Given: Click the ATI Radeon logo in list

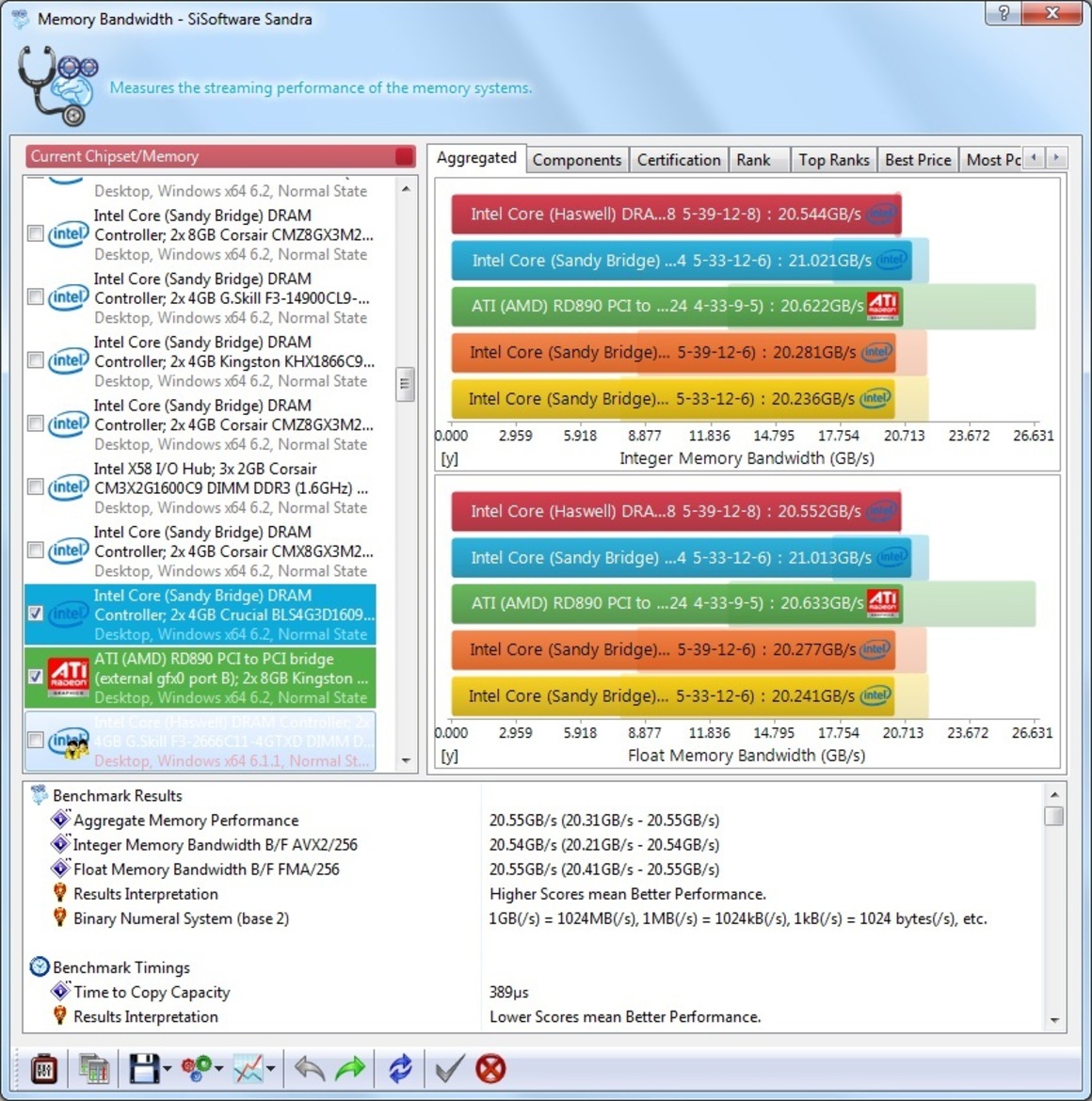Looking at the screenshot, I should pos(68,677).
